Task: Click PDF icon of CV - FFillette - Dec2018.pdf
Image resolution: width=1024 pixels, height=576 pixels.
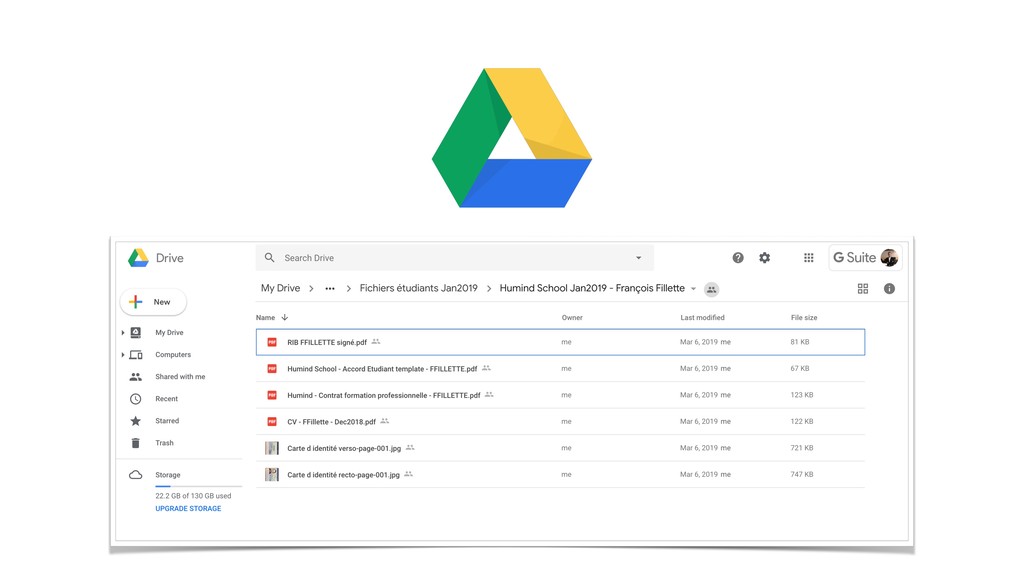Action: (x=272, y=422)
